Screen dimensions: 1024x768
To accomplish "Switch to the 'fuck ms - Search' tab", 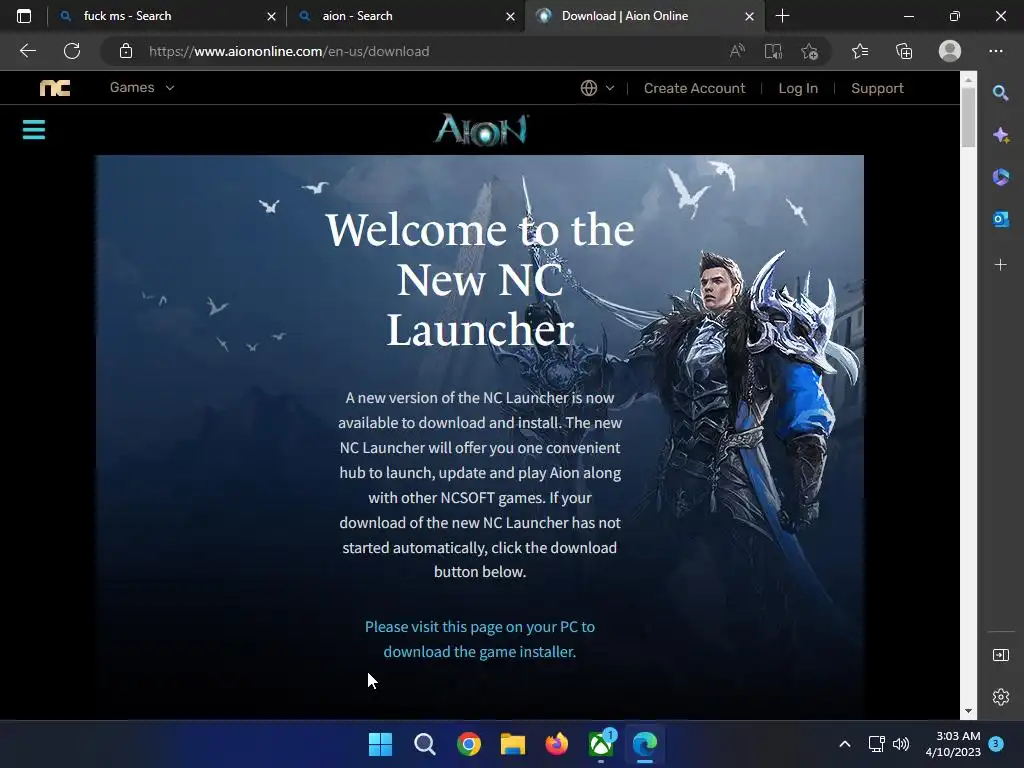I will [168, 16].
